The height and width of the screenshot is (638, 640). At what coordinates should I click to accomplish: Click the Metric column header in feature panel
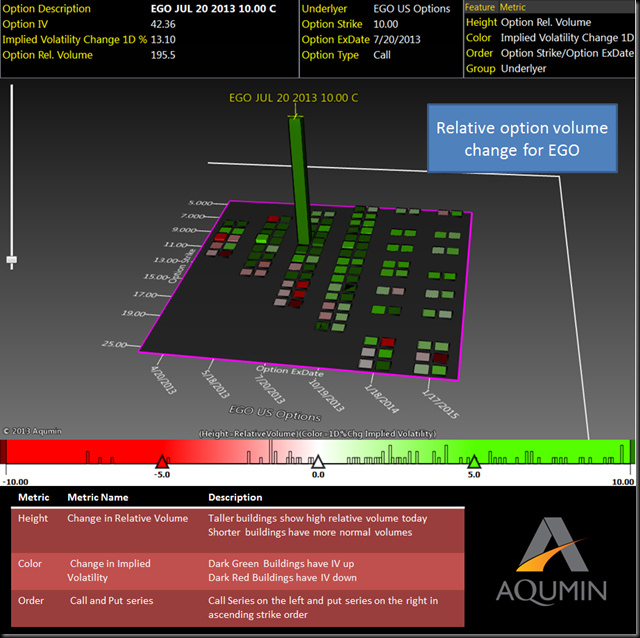pos(512,7)
